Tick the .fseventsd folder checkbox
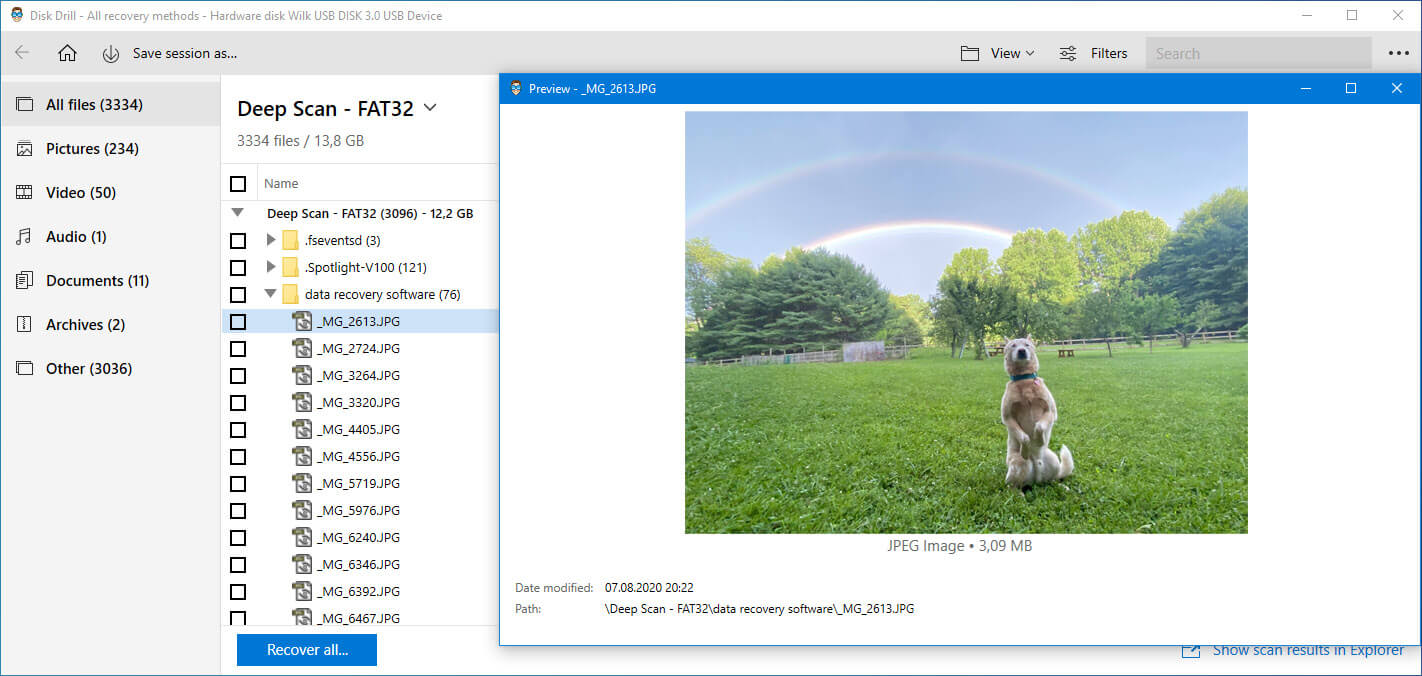Viewport: 1422px width, 676px height. [x=238, y=241]
